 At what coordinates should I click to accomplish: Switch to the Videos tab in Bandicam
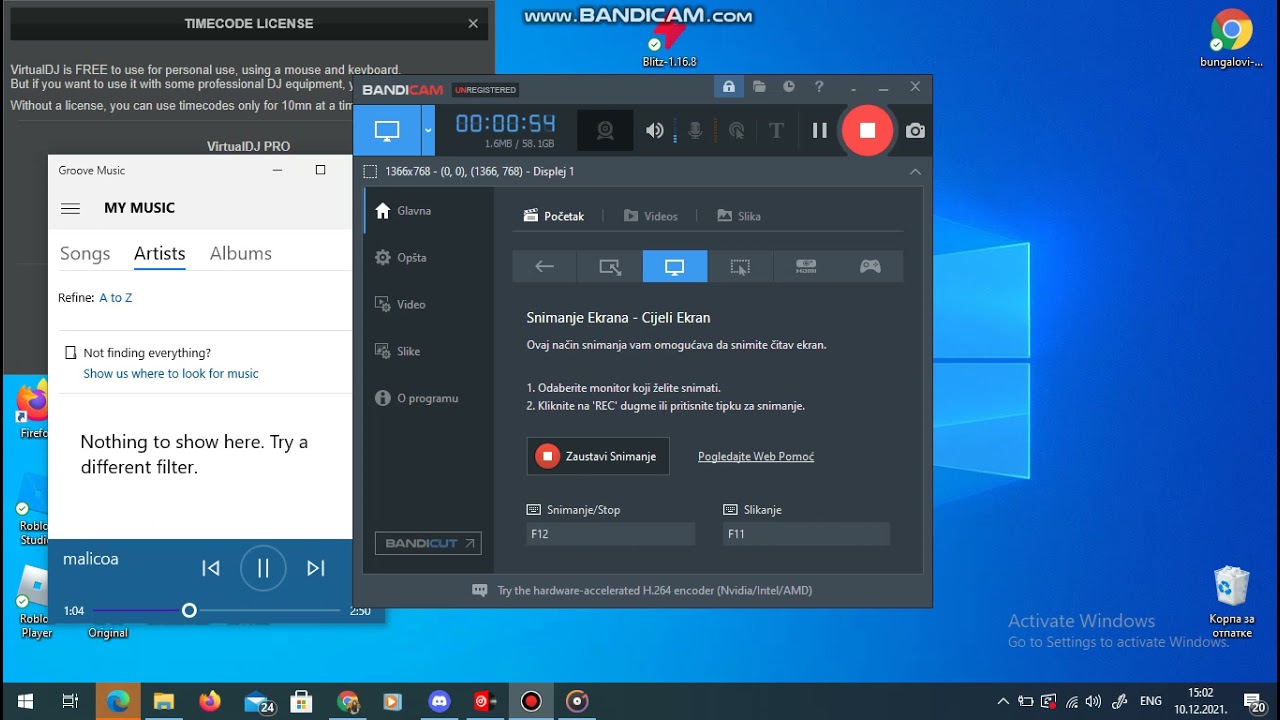click(650, 216)
